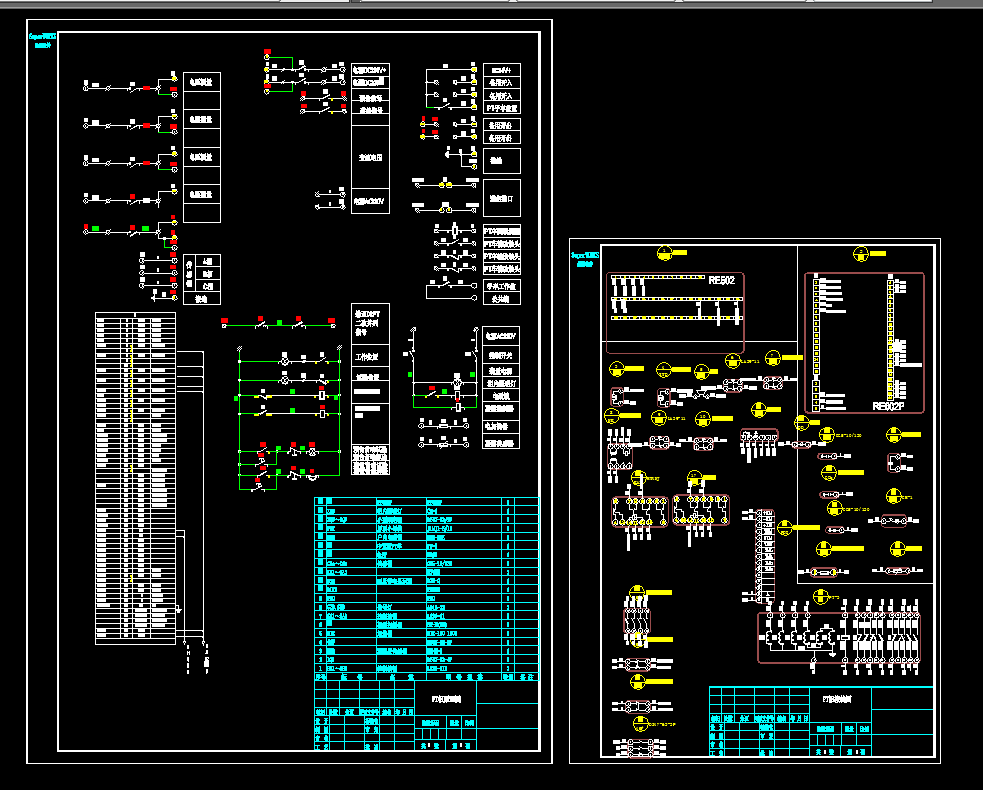
Task: Pick the yellow item balloon above the RE602P module
Action: click(861, 254)
